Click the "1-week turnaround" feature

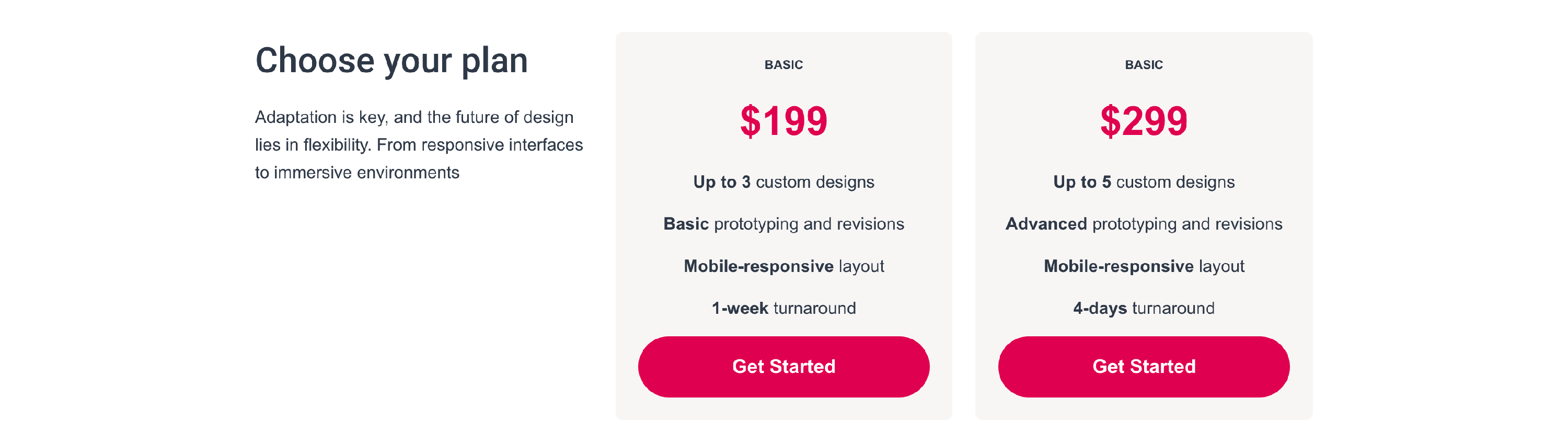click(x=783, y=309)
